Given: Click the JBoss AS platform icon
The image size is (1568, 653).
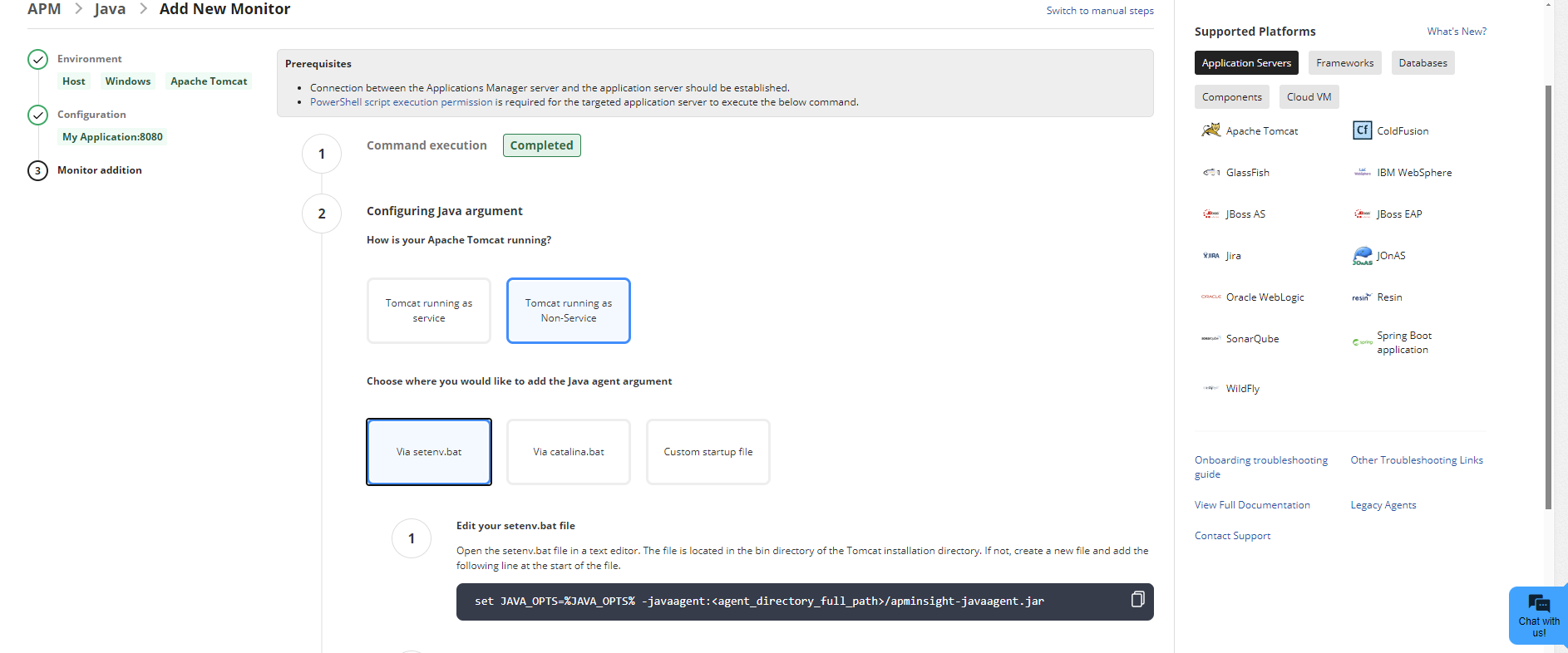Looking at the screenshot, I should [x=1211, y=214].
